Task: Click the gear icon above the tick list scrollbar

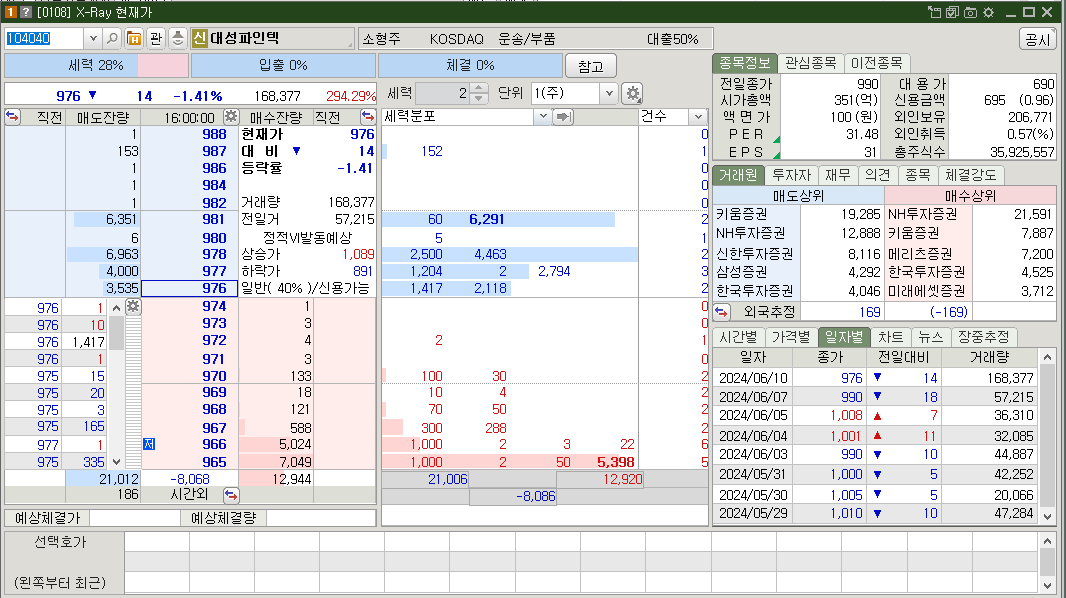Action: pyautogui.click(x=133, y=306)
